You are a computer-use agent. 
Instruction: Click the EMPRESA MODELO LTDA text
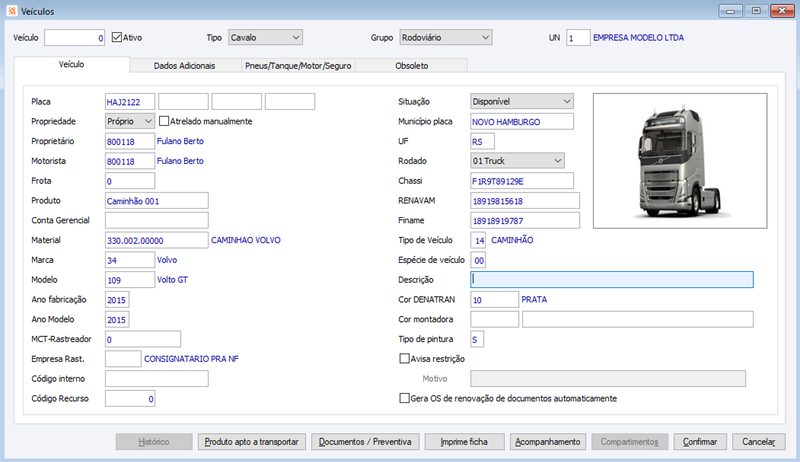(x=638, y=38)
